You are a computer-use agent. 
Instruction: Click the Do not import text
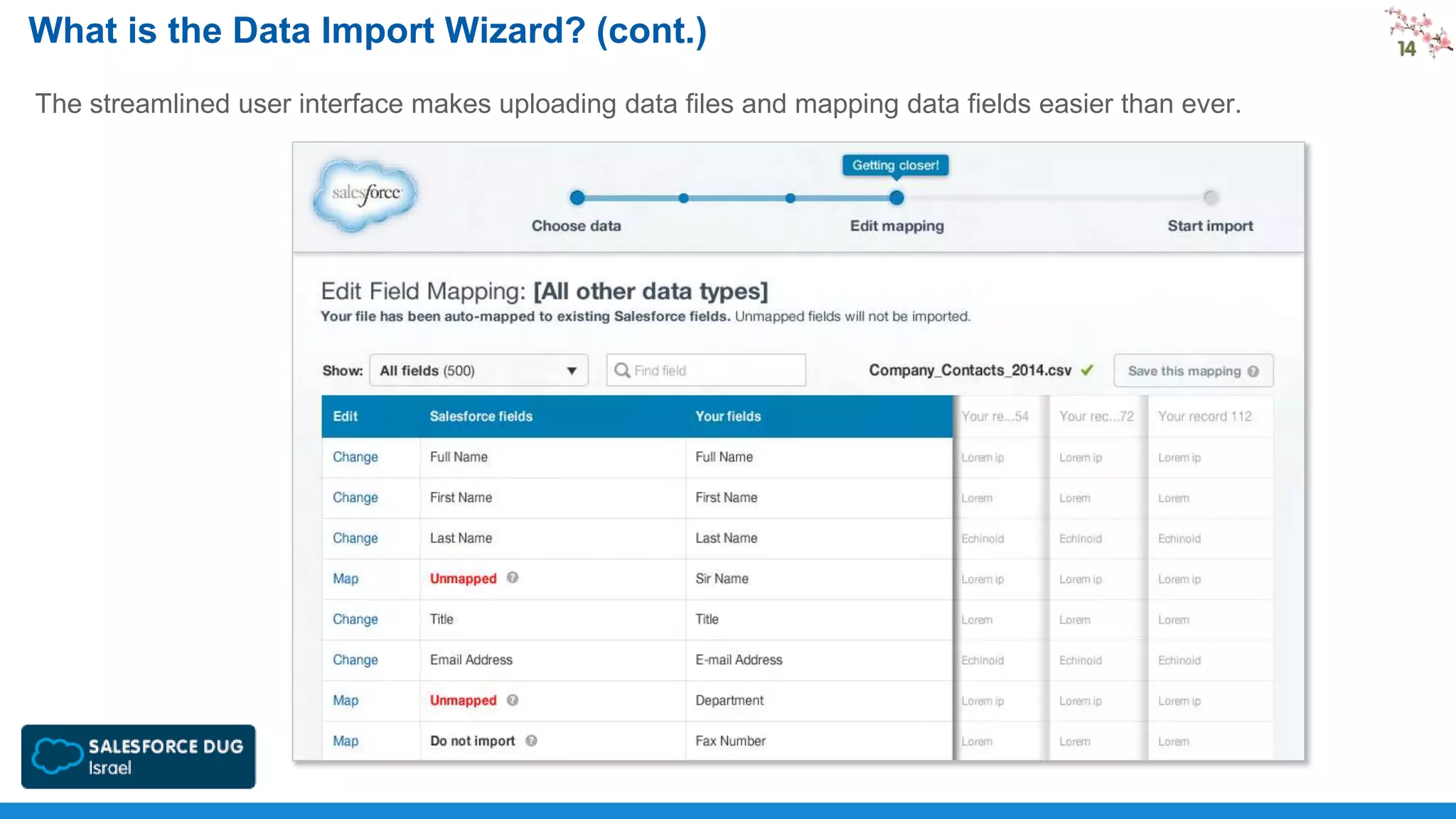472,741
